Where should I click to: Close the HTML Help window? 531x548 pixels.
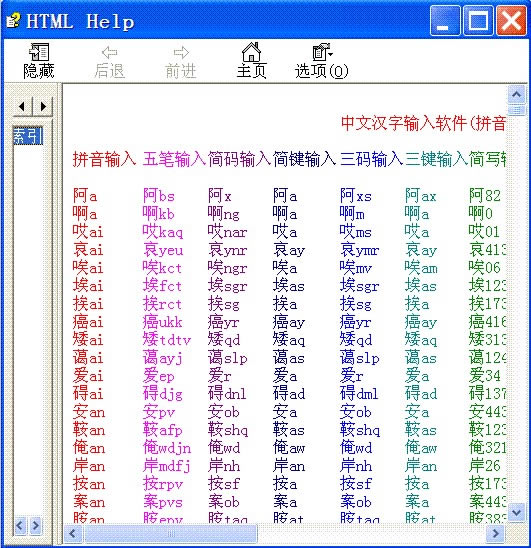point(511,21)
